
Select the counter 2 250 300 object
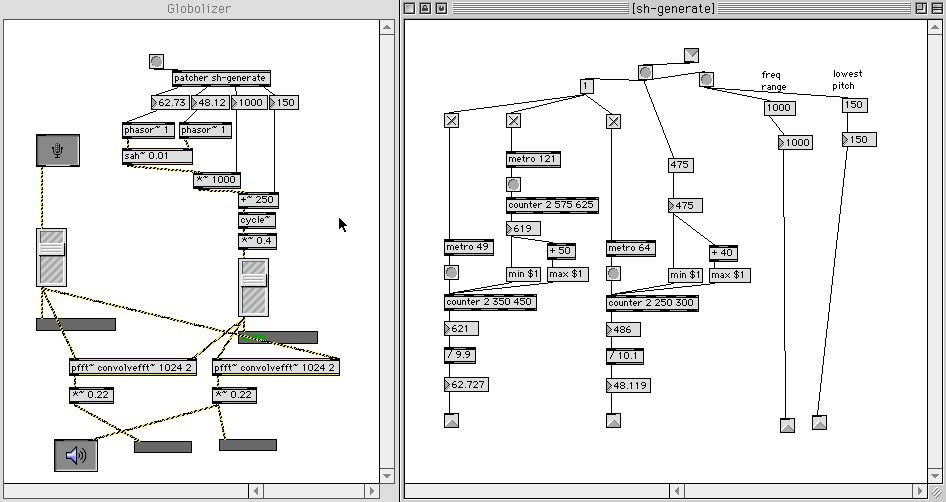pos(652,303)
